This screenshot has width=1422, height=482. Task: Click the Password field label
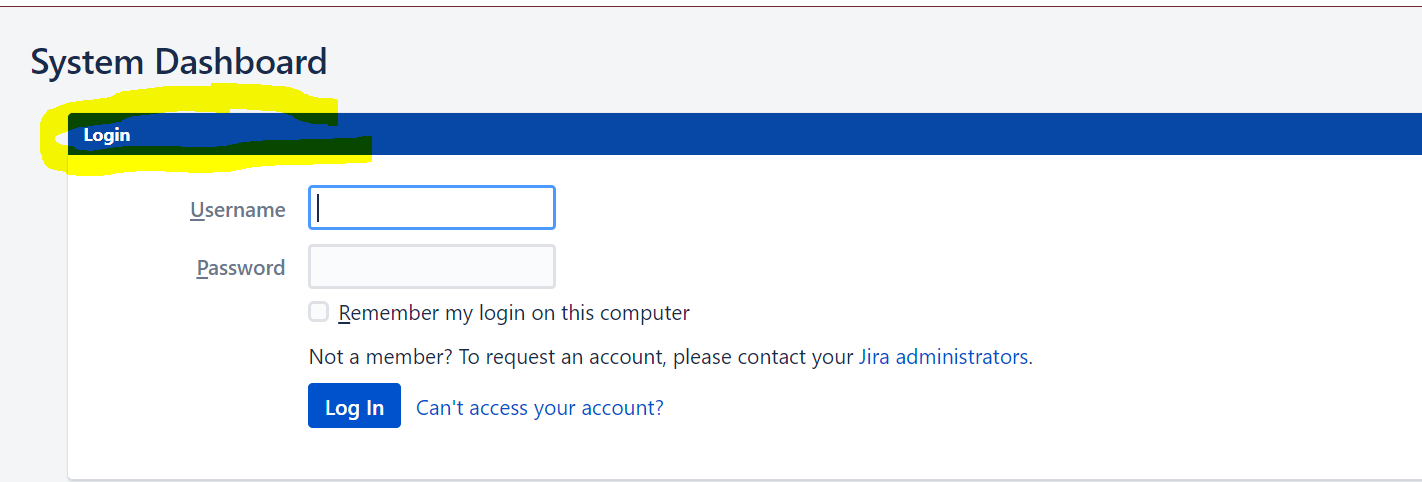pos(241,268)
